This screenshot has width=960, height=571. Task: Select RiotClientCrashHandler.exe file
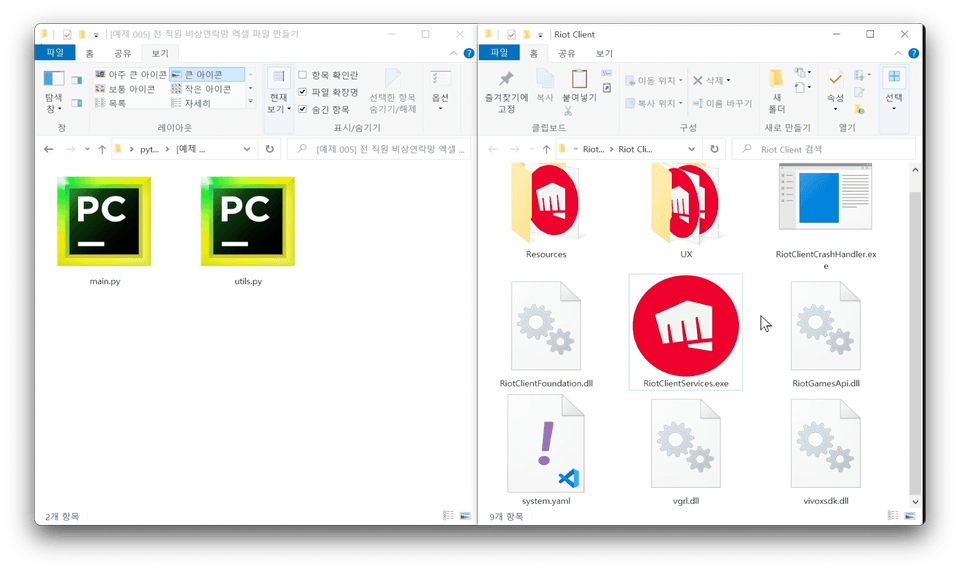[825, 197]
